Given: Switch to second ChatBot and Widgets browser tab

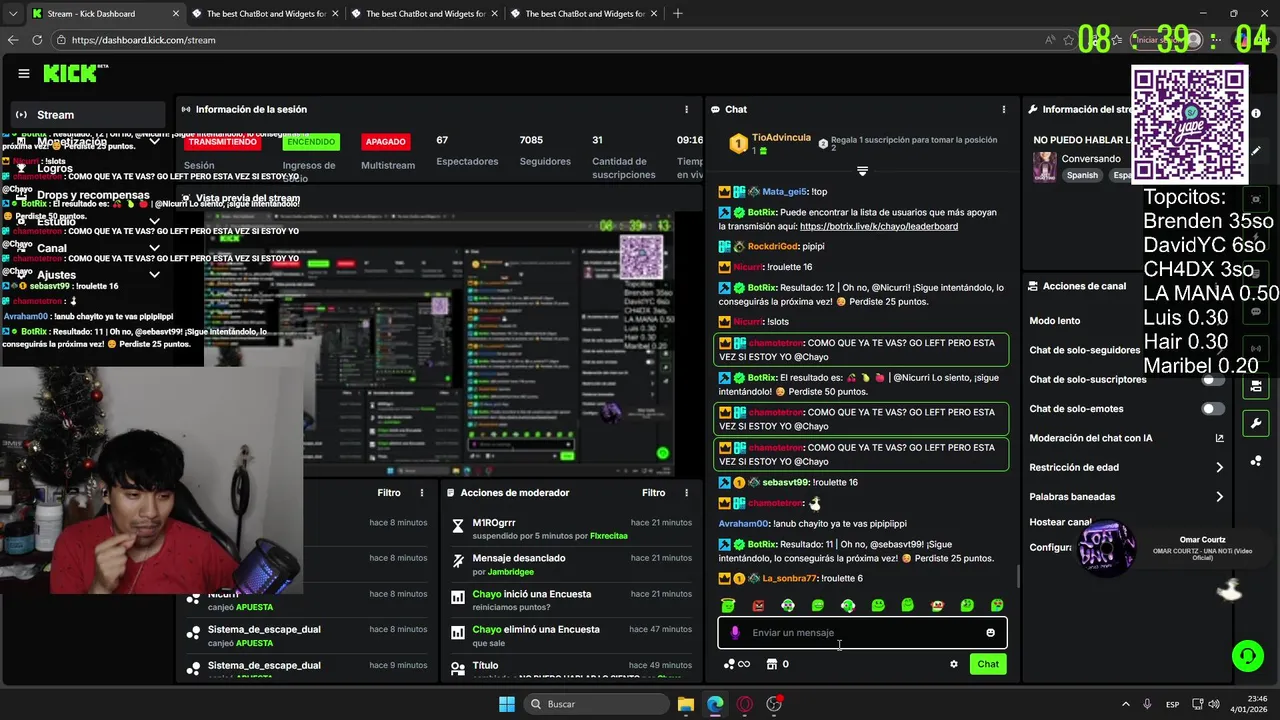Looking at the screenshot, I should pyautogui.click(x=263, y=14).
